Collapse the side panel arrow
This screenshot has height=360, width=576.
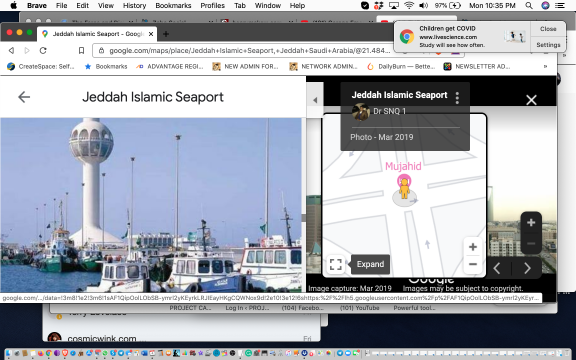(315, 100)
